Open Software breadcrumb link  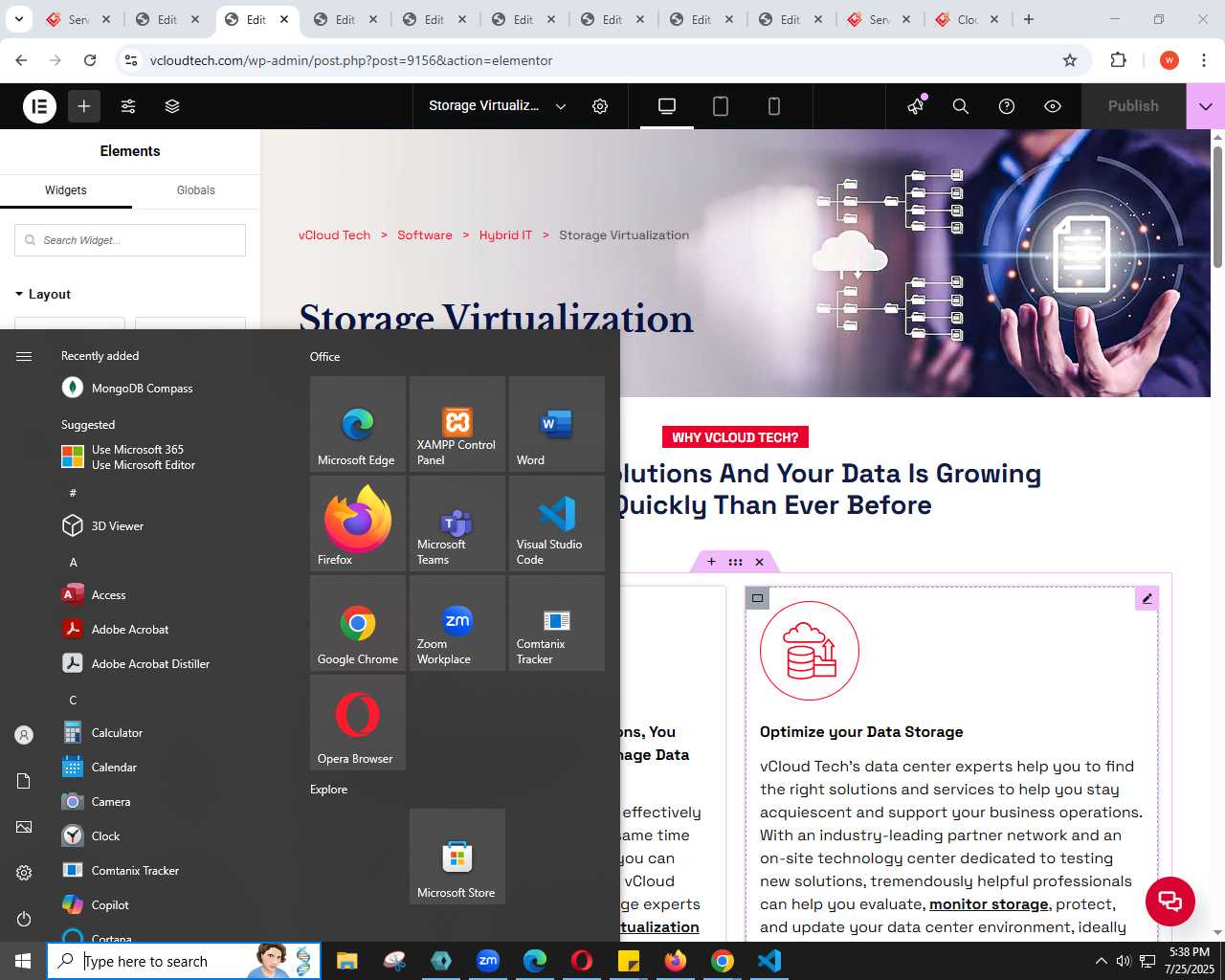(x=425, y=234)
